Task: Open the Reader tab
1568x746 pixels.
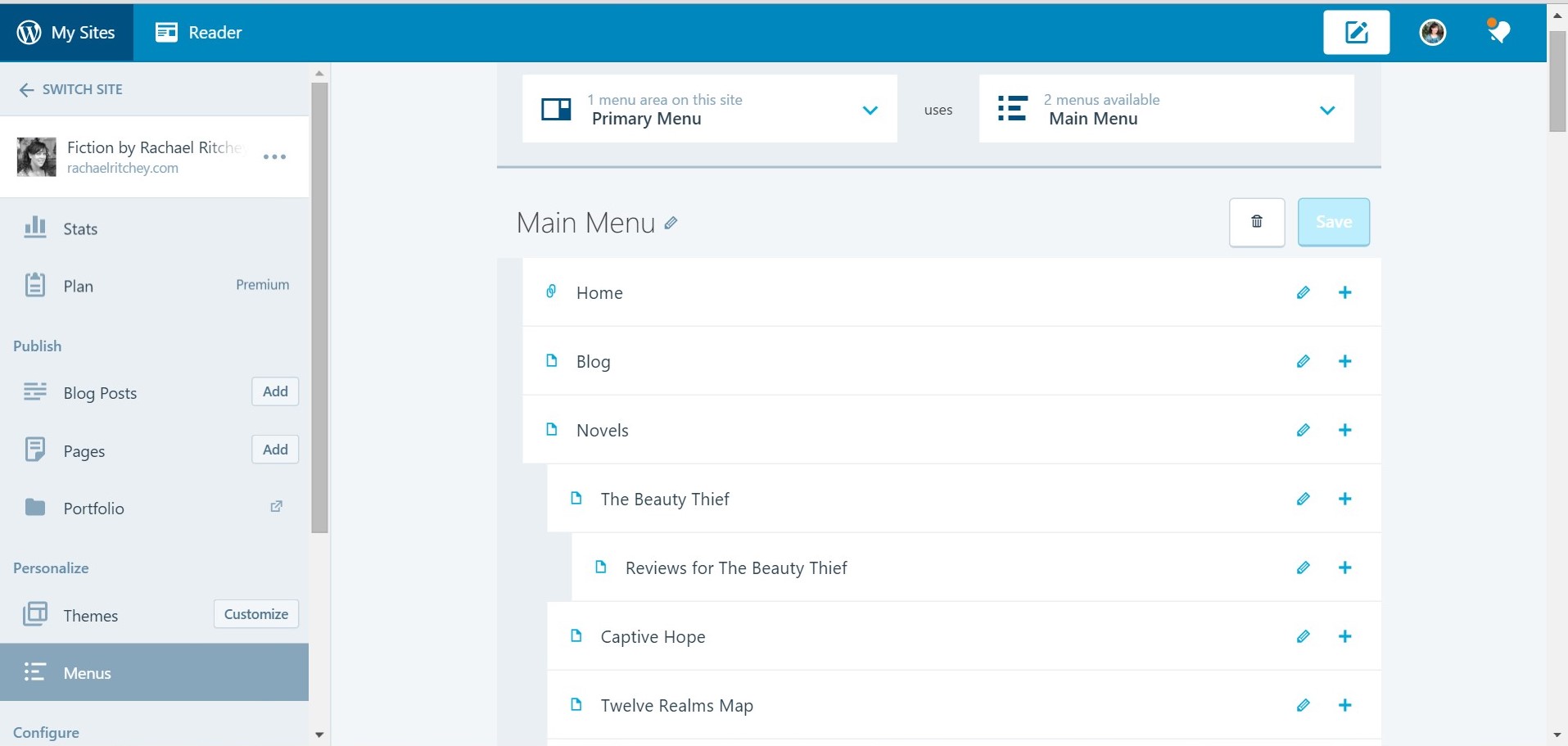Action: pyautogui.click(x=199, y=33)
